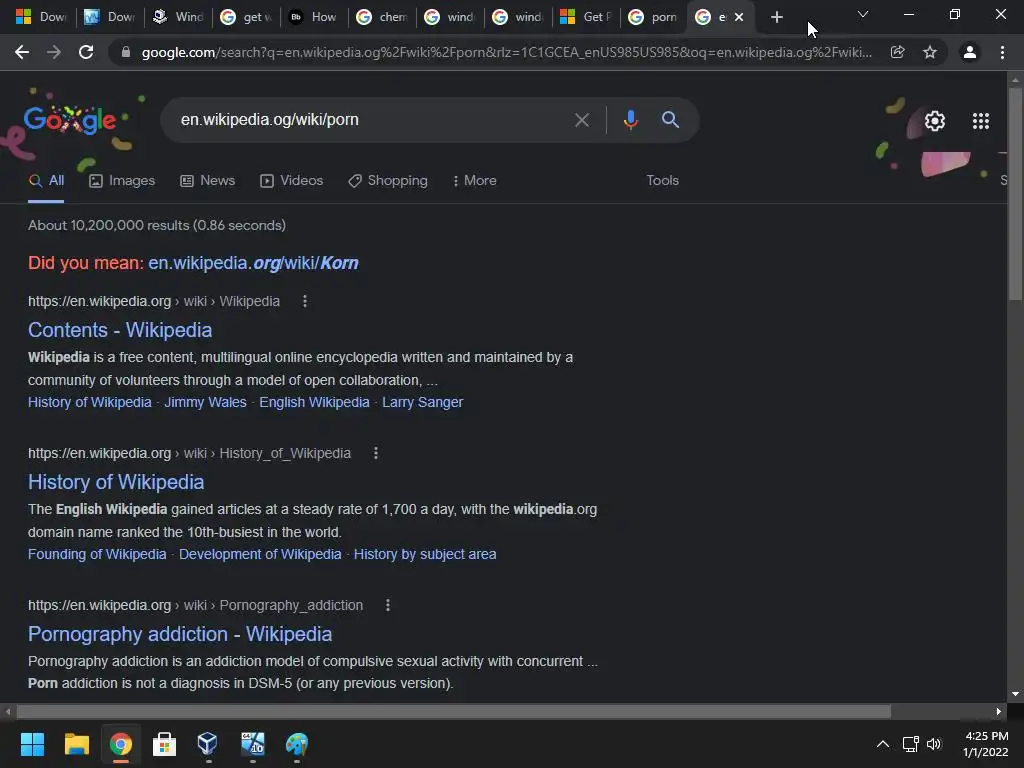Open the English Wikipedia sitelink
The image size is (1024, 768).
[x=314, y=402]
